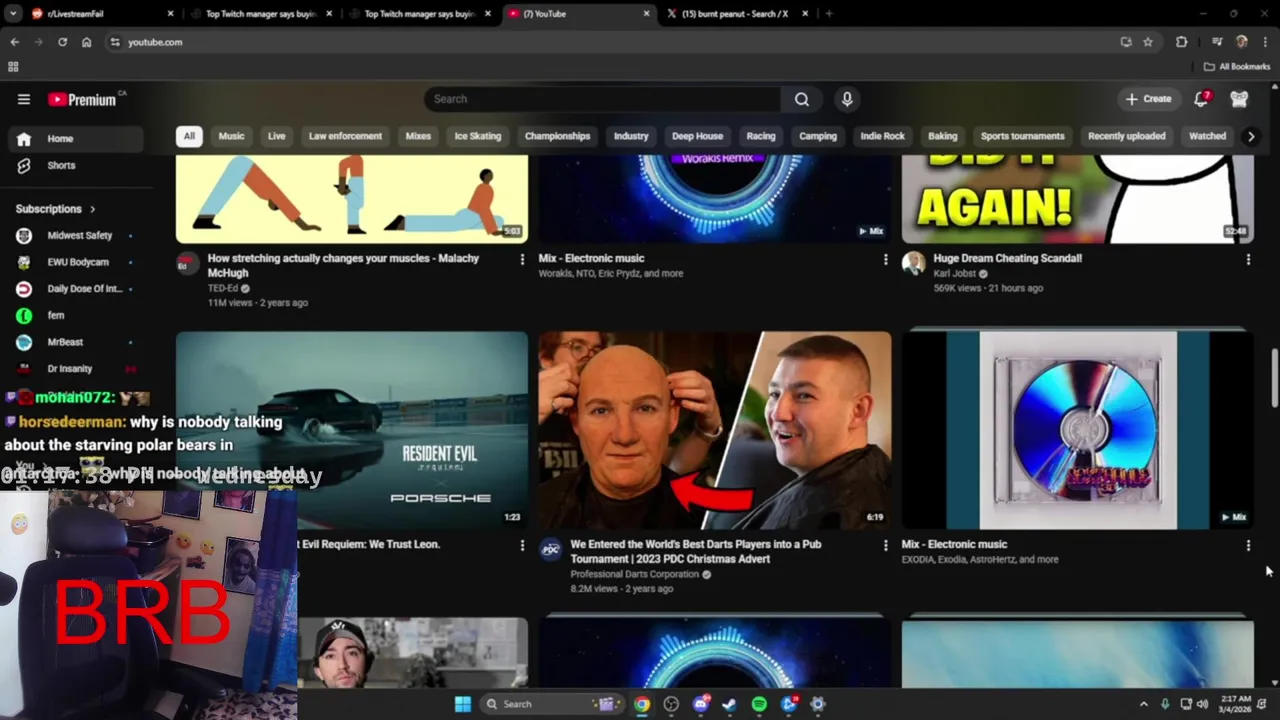Expand the Subscriptions section chevron
Image resolution: width=1280 pixels, height=720 pixels.
[92, 209]
